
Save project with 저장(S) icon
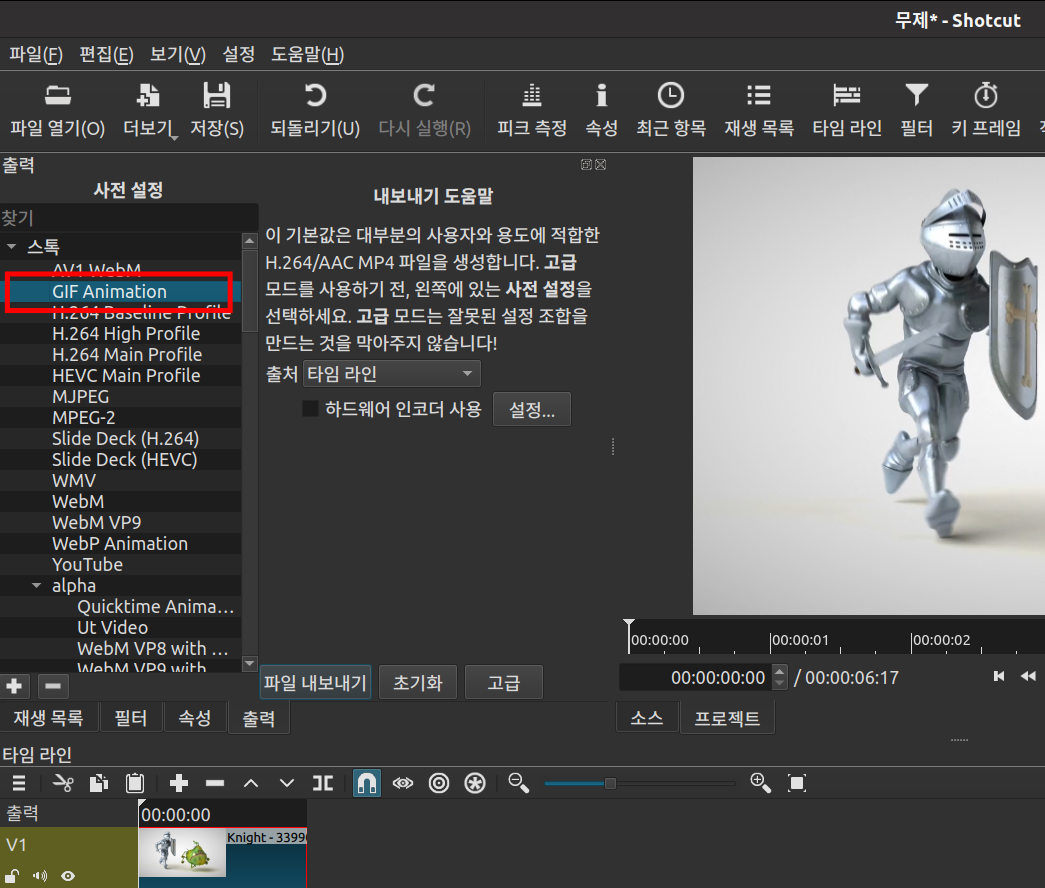click(217, 96)
